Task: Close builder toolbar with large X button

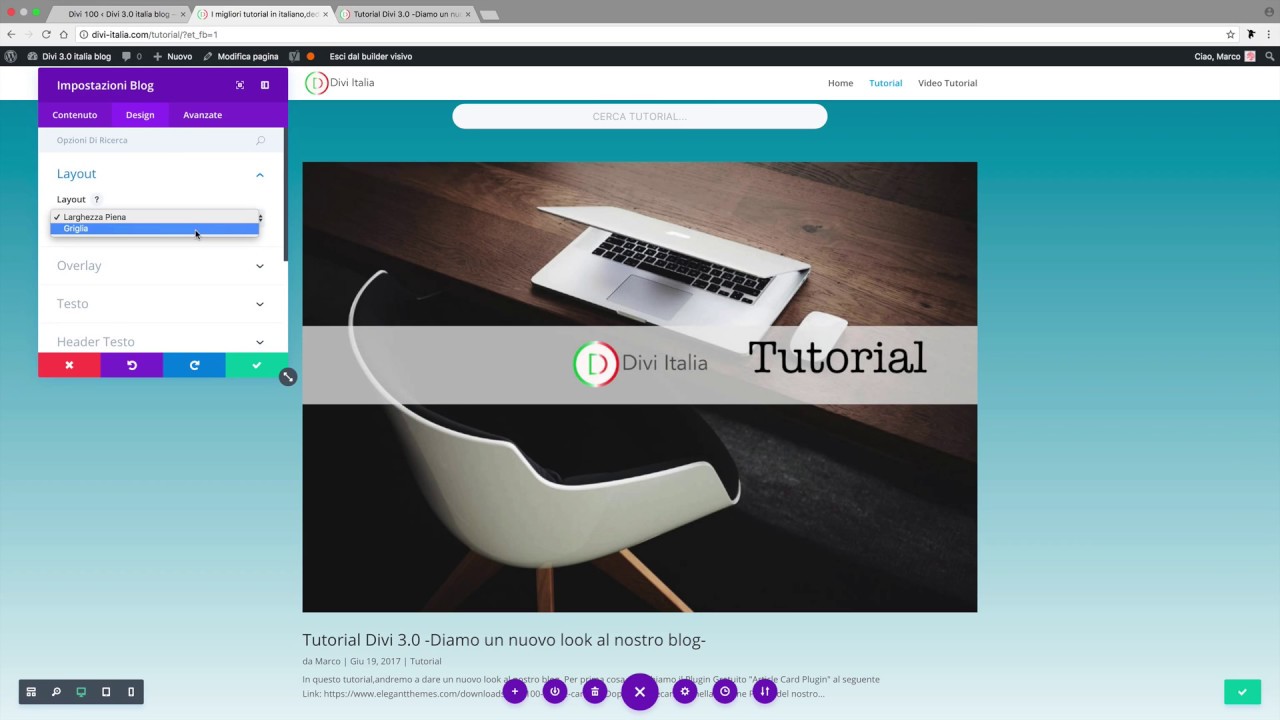Action: point(640,692)
